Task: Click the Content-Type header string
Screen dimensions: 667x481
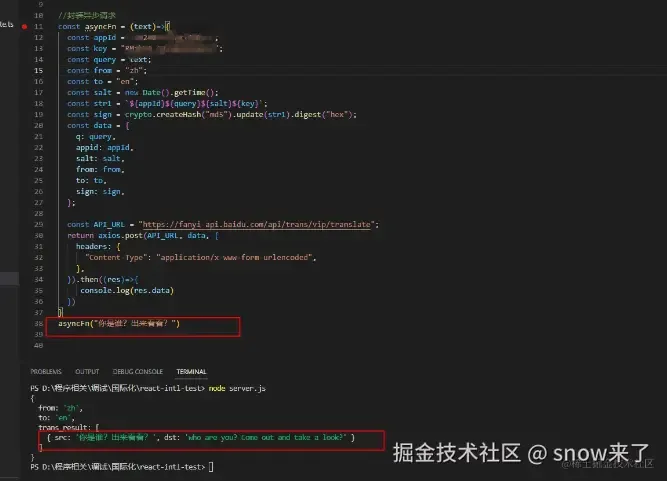Action: 115,258
